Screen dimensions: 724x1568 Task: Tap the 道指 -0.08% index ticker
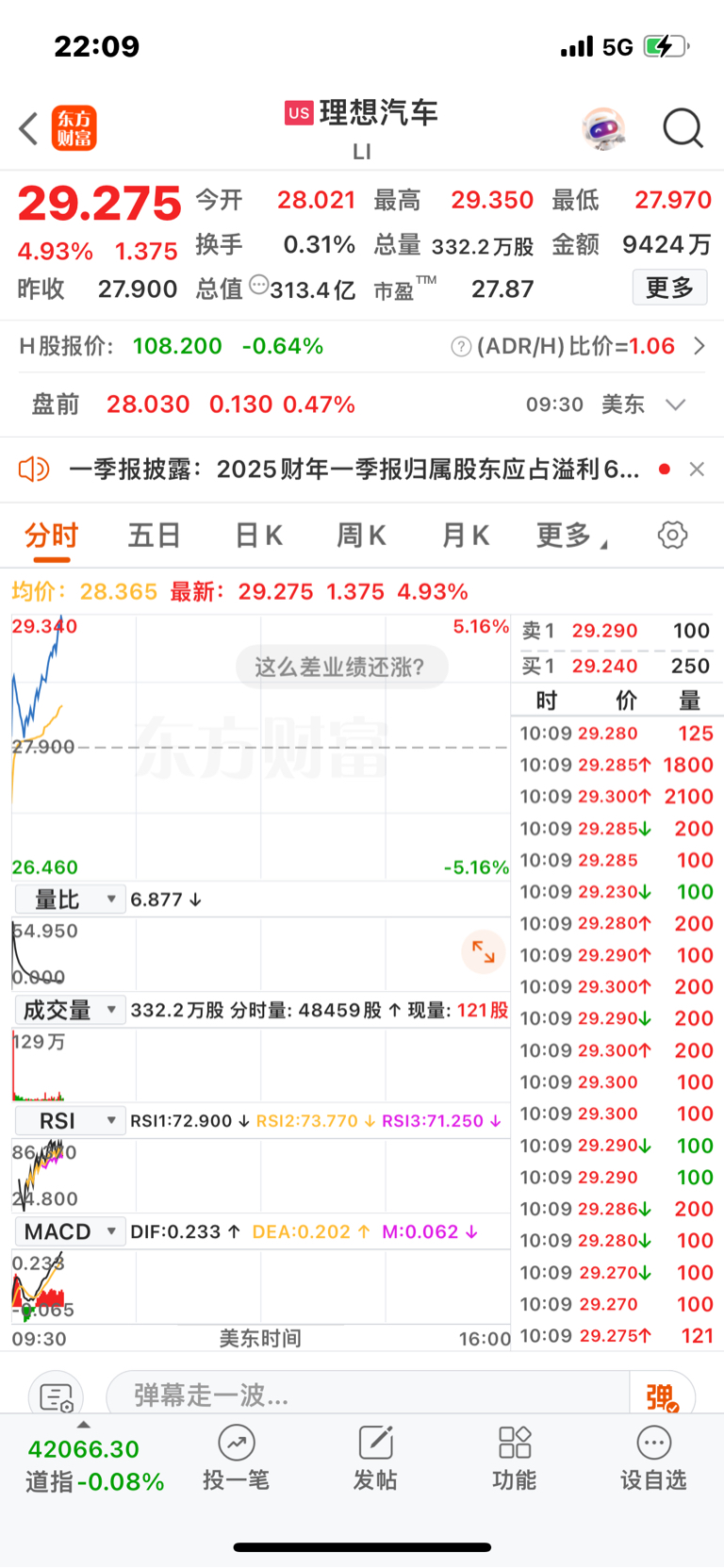(94, 1465)
